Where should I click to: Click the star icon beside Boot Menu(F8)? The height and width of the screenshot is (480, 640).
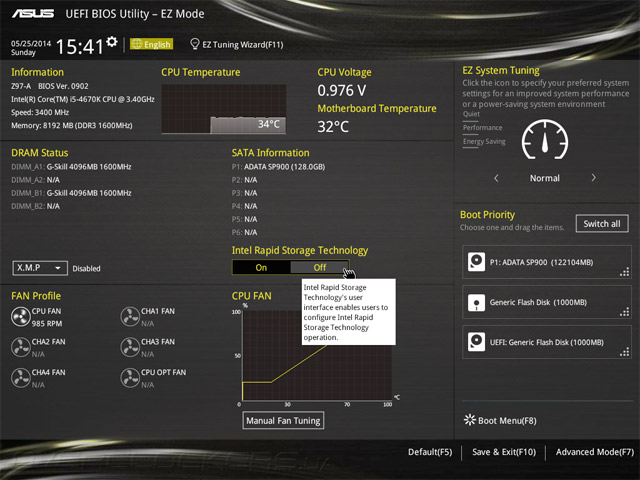[470, 420]
